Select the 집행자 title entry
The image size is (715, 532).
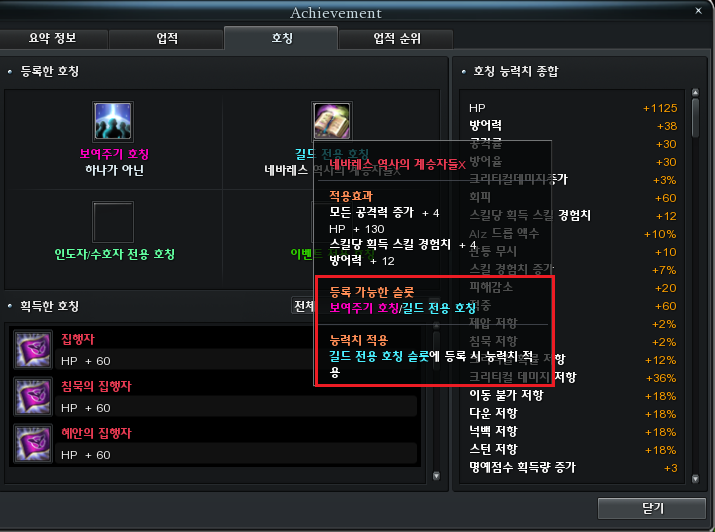(x=214, y=350)
